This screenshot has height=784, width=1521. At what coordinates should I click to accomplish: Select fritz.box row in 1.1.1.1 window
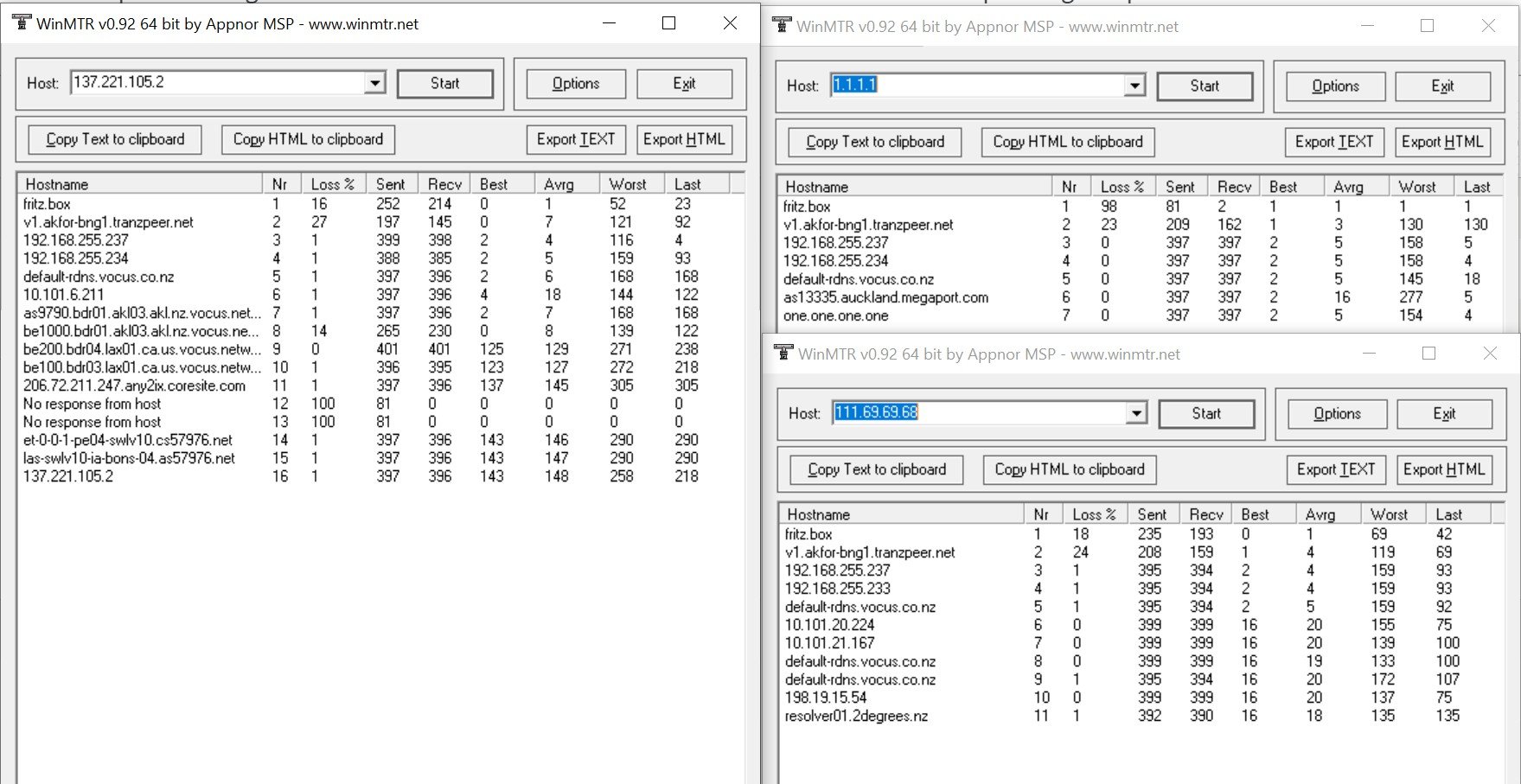tap(1141, 207)
